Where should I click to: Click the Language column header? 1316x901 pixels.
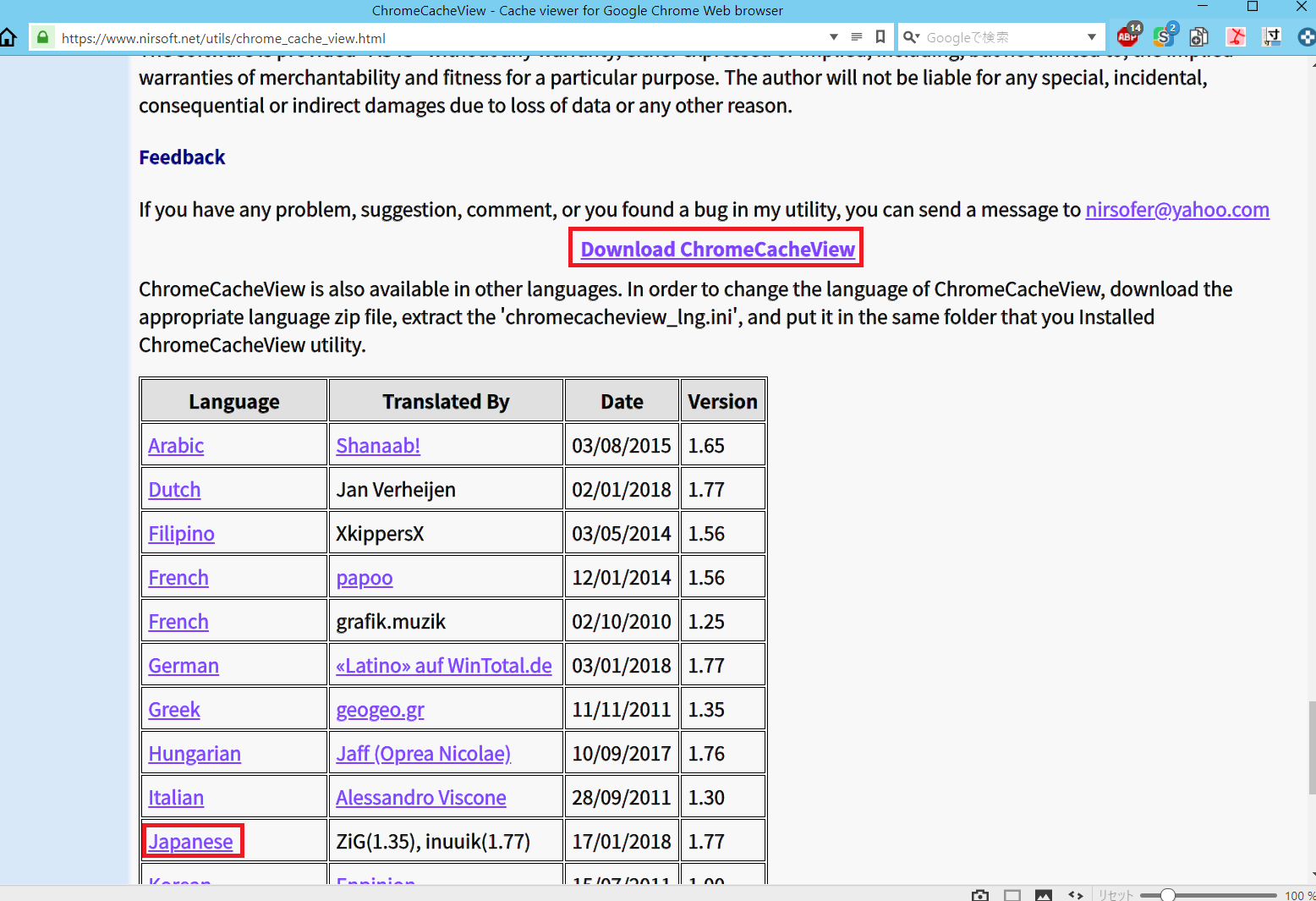pos(234,401)
